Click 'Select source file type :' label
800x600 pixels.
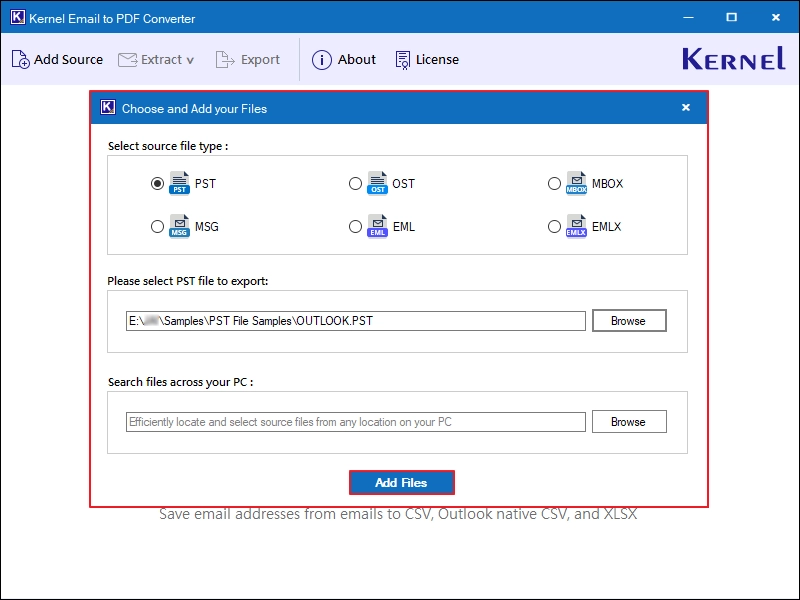(168, 146)
